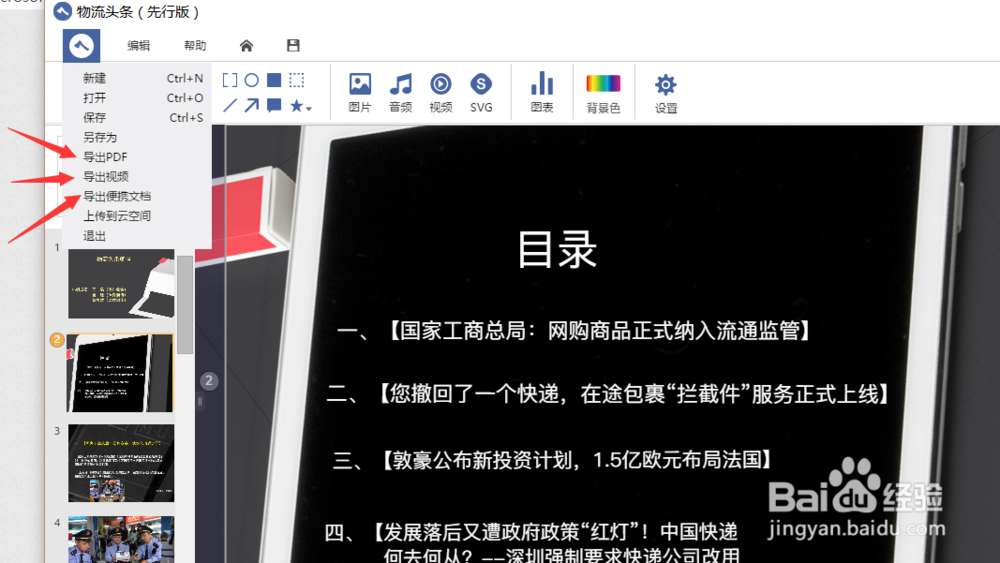Open the 帮助 menu
Screen dimensions: 1000x563
195,45
